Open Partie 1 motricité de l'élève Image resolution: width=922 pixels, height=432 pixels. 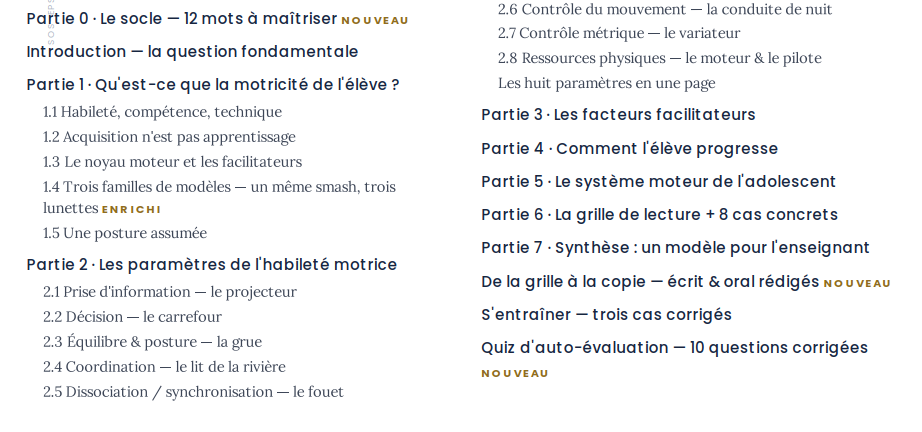coord(213,85)
